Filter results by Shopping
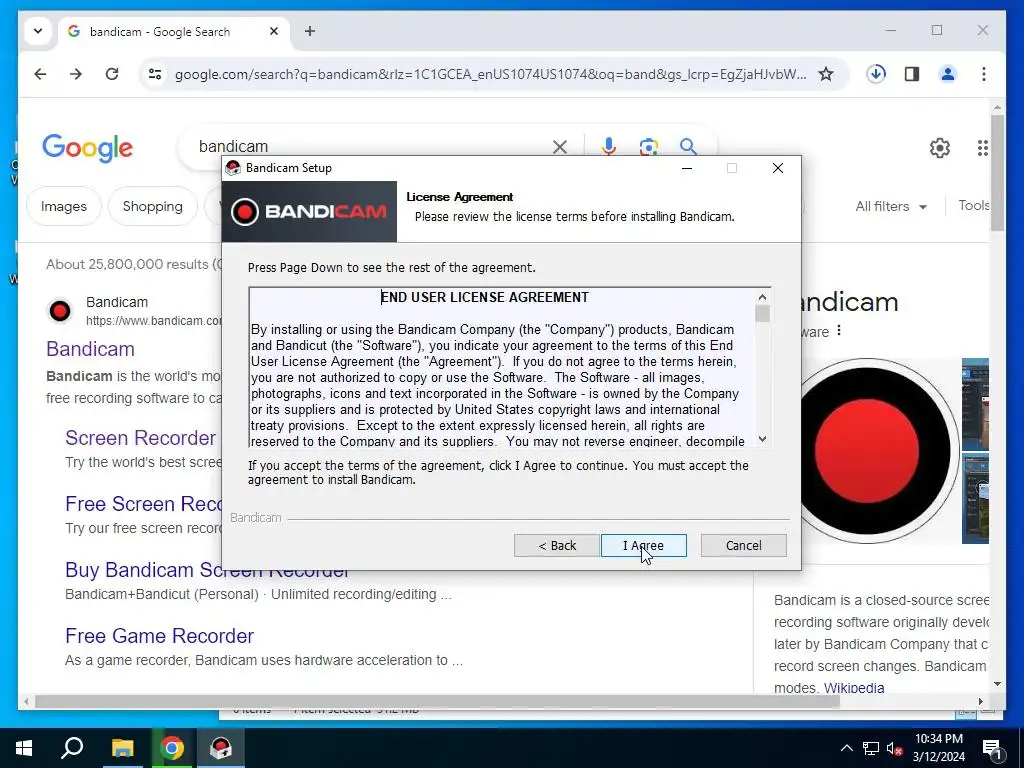 [153, 206]
